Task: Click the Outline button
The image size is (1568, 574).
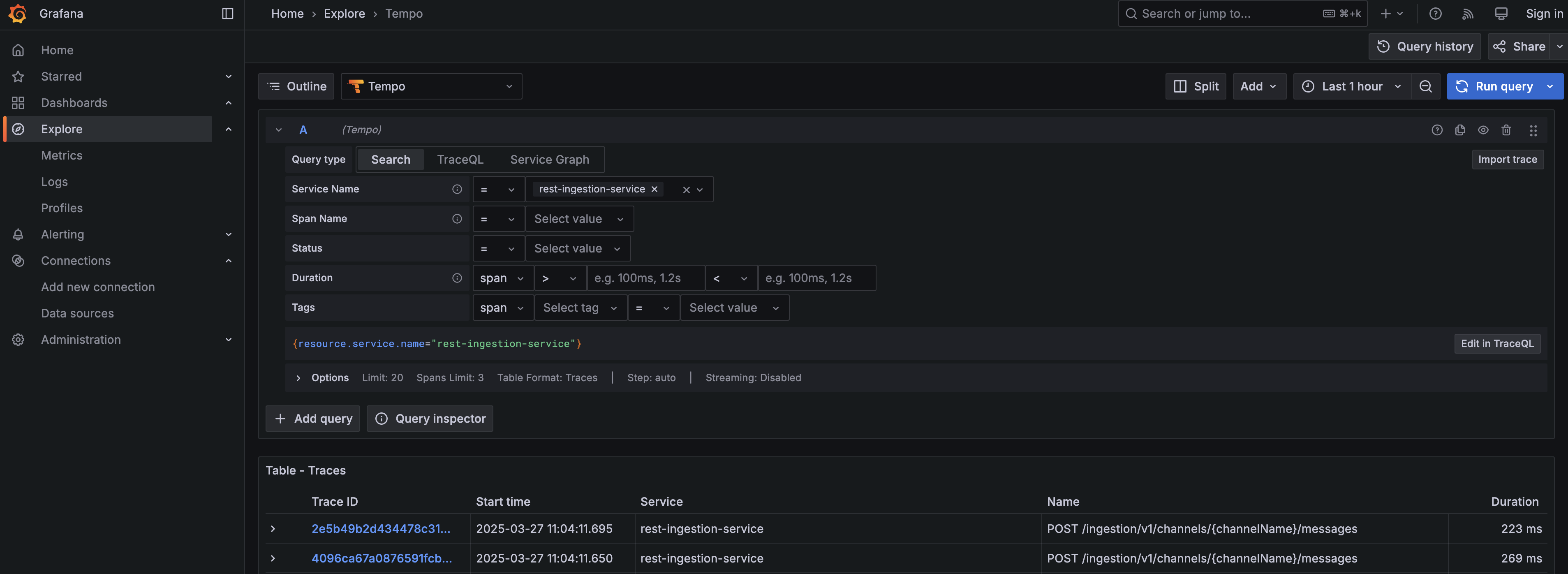Action: [297, 86]
